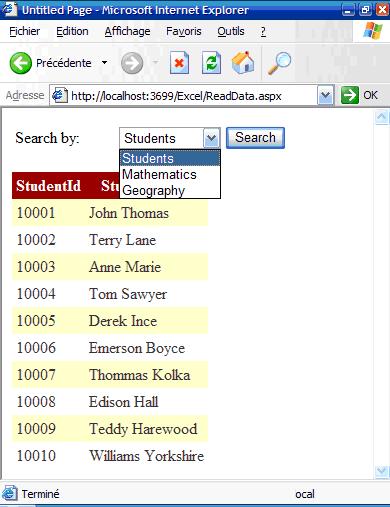390x507 pixels.
Task: Click the cell 10007
Action: point(36,375)
